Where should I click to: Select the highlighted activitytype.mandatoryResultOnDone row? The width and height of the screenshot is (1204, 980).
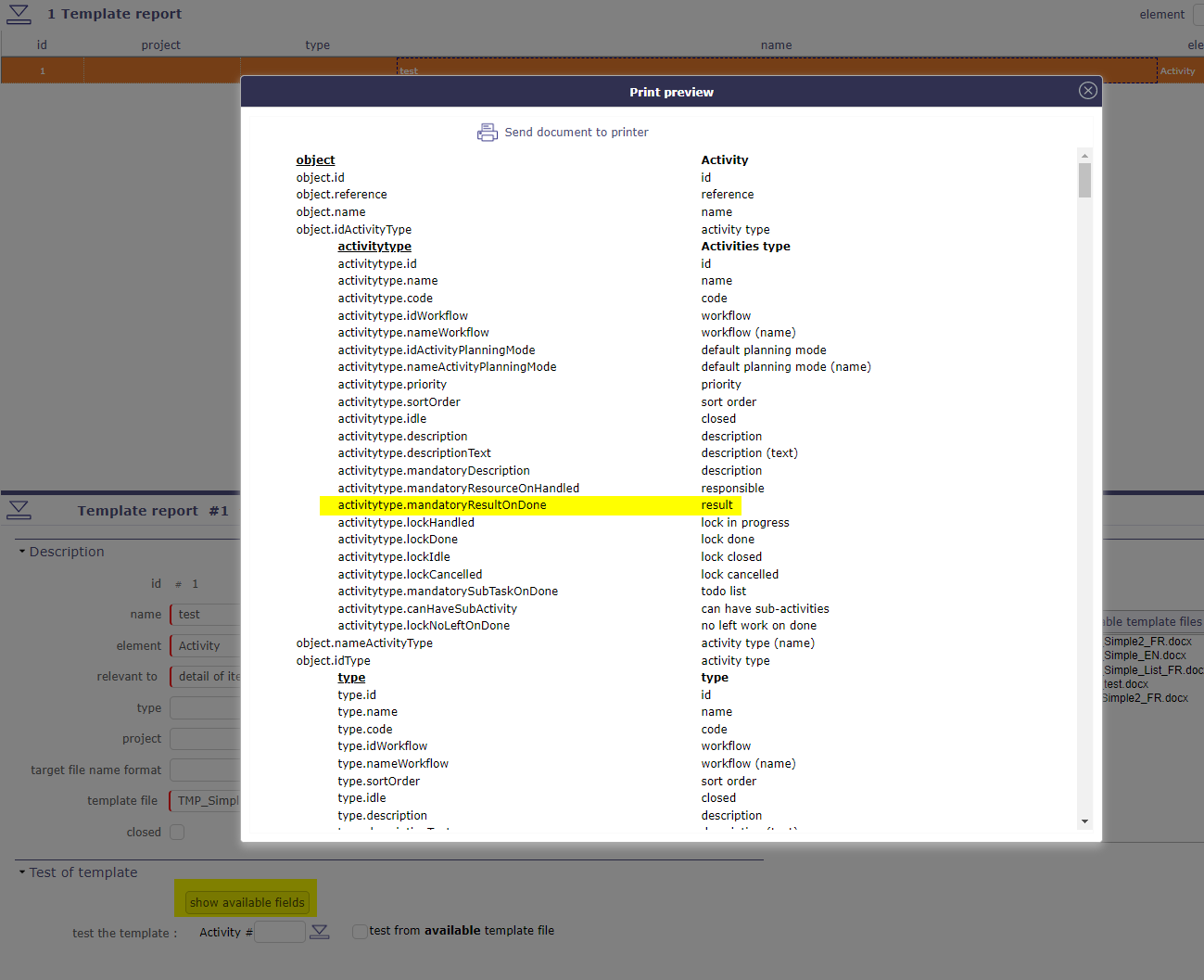coord(441,505)
